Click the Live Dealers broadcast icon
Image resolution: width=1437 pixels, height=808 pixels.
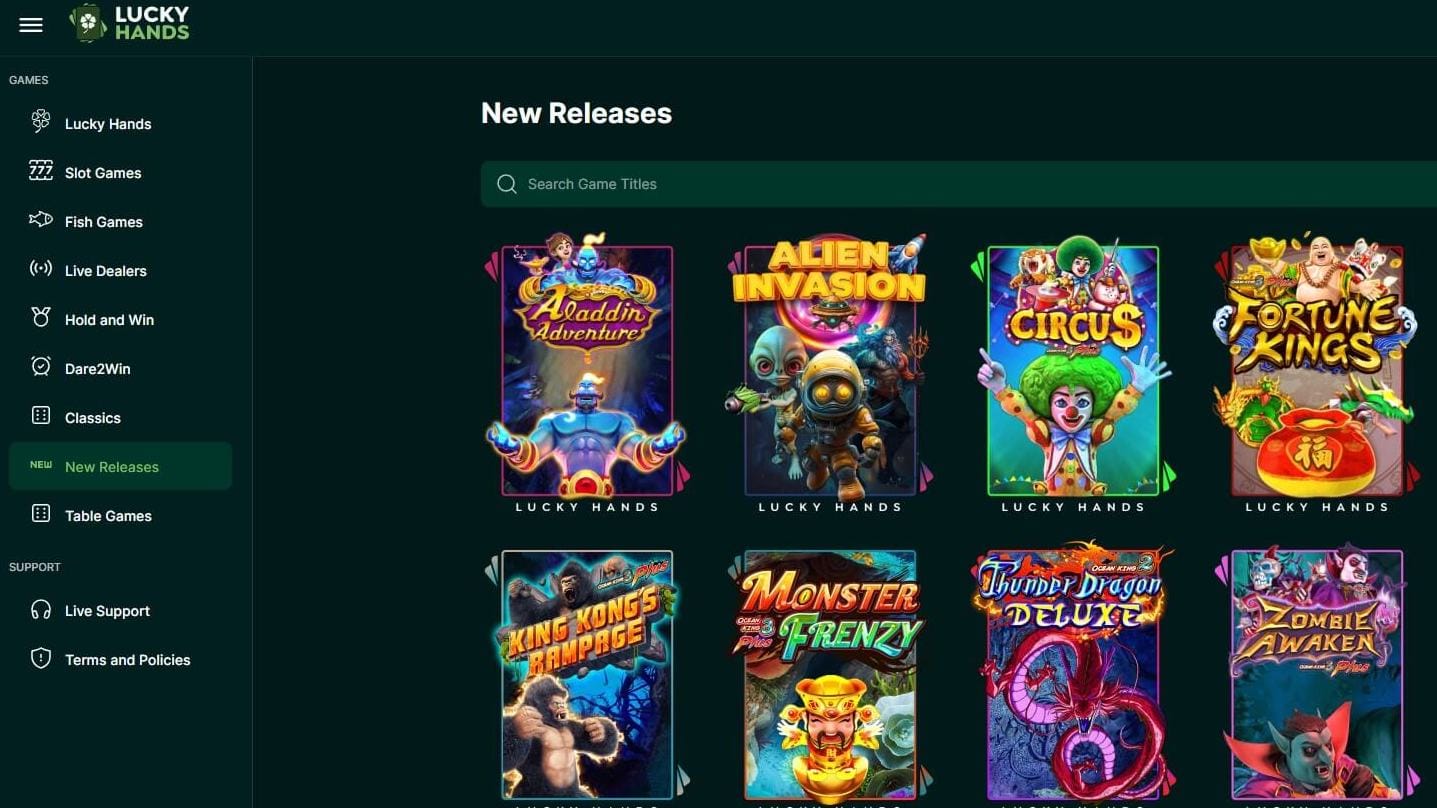tap(41, 269)
